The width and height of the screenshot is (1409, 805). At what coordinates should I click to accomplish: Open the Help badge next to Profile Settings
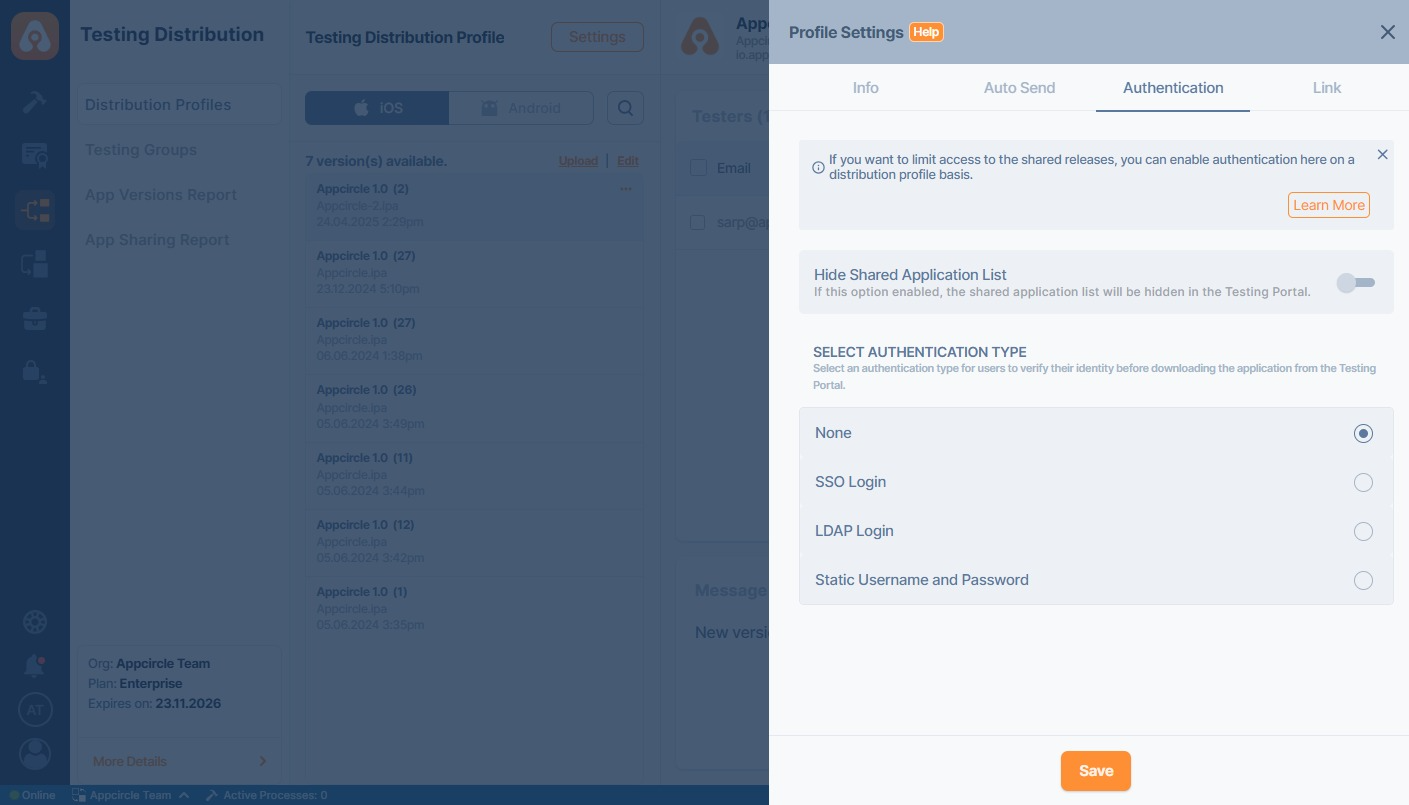click(x=926, y=32)
